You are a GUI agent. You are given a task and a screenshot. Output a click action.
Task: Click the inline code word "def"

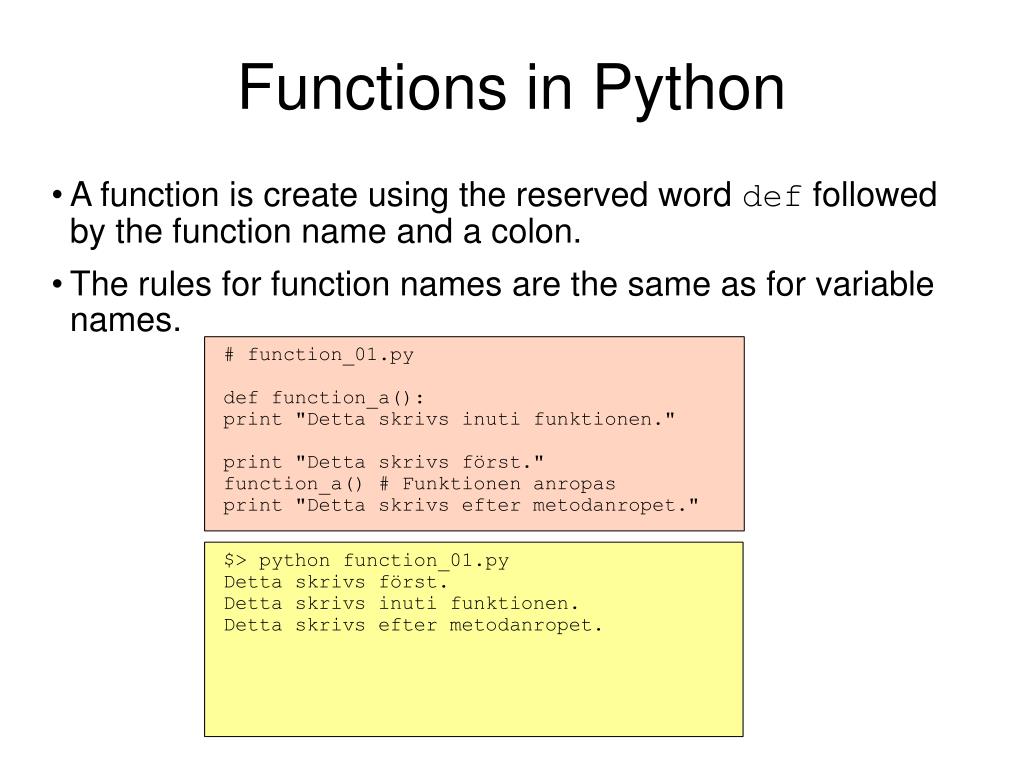pyautogui.click(x=772, y=197)
